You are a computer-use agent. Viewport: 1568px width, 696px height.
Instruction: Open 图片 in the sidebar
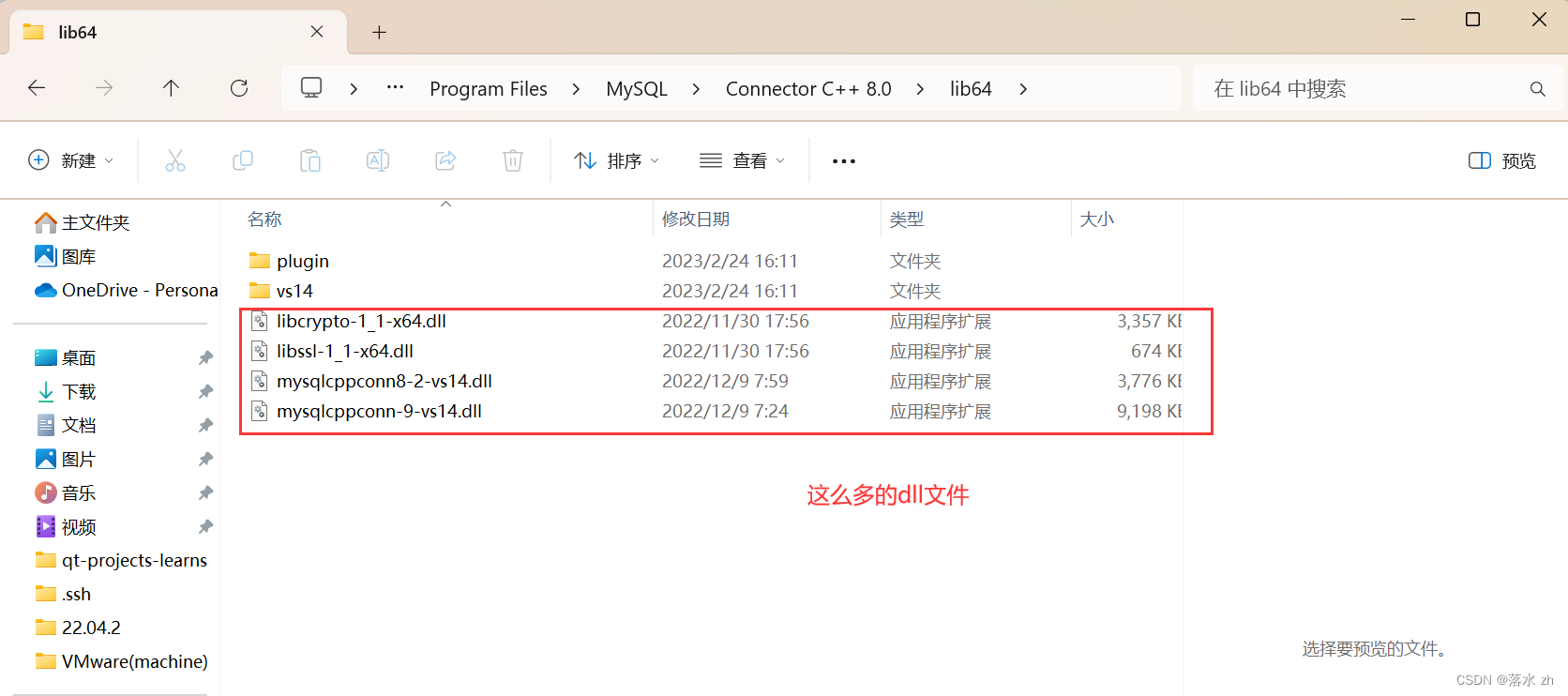coord(66,459)
